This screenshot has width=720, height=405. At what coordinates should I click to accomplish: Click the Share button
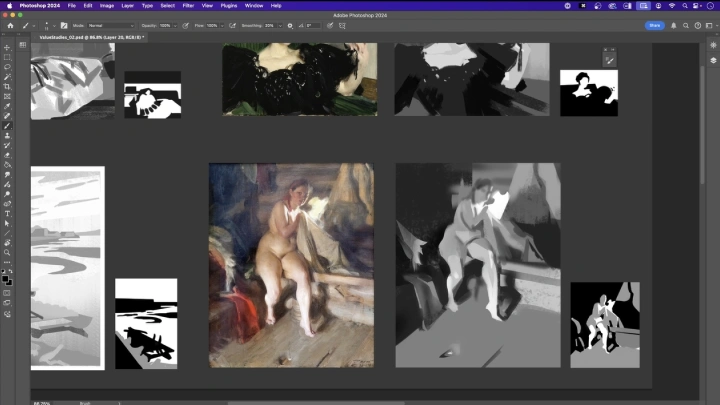(654, 25)
